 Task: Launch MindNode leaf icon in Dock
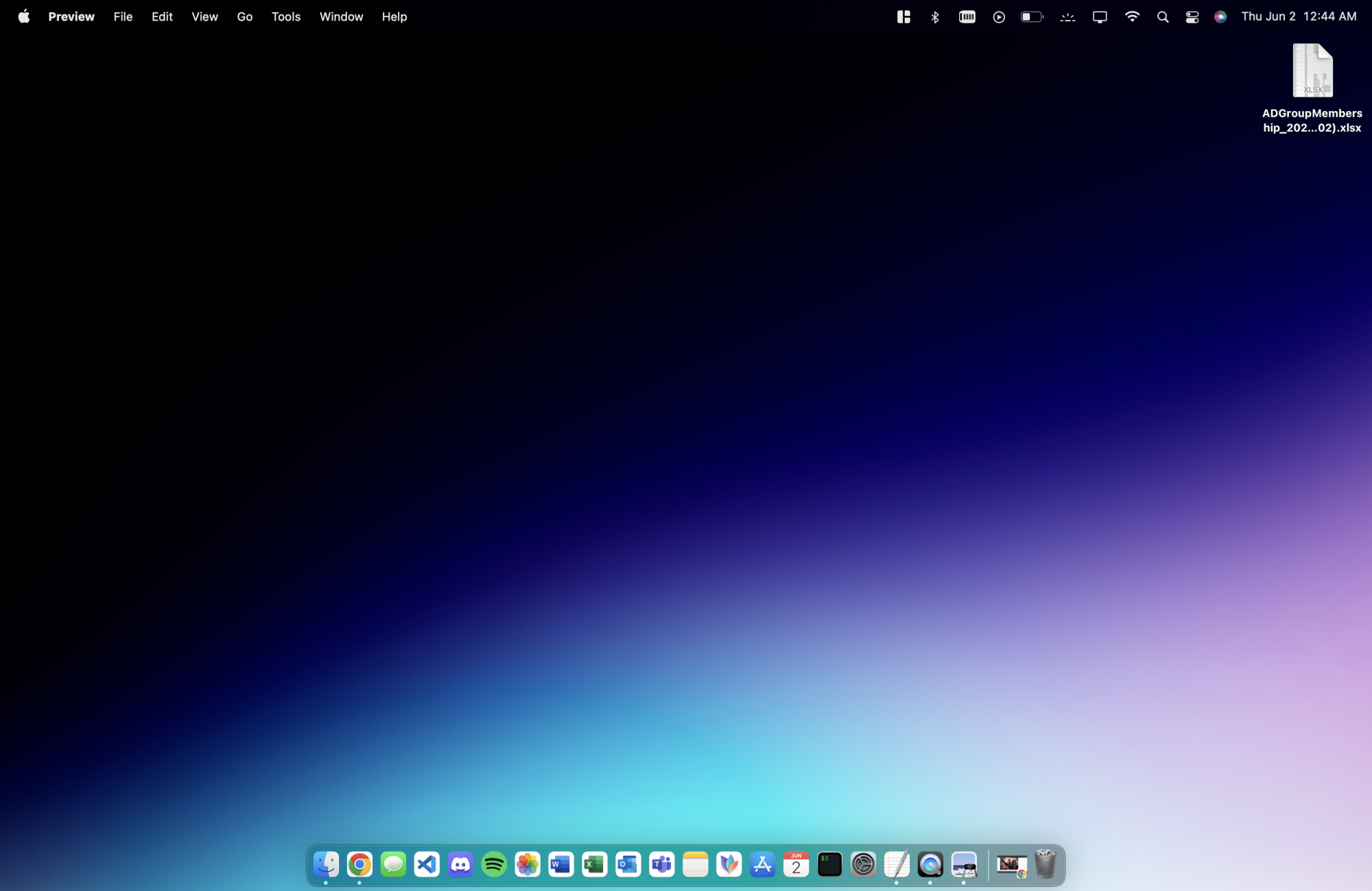tap(729, 864)
